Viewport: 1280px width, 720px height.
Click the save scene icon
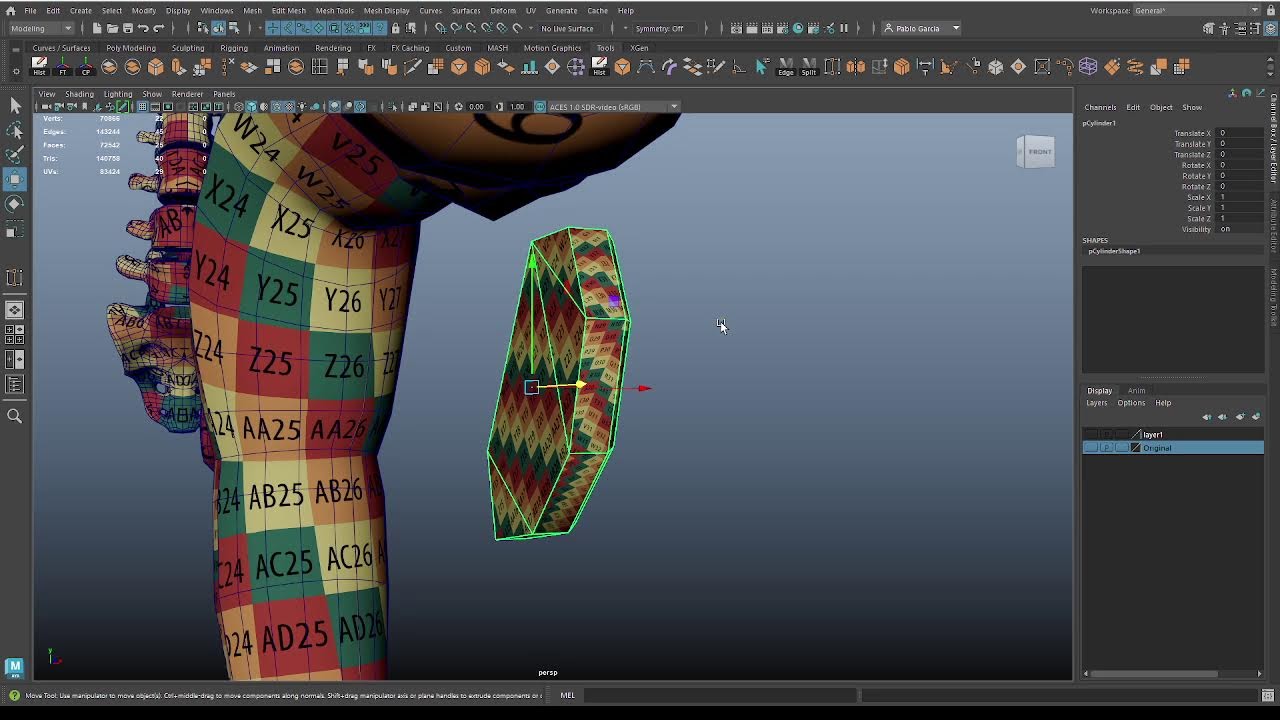point(127,28)
